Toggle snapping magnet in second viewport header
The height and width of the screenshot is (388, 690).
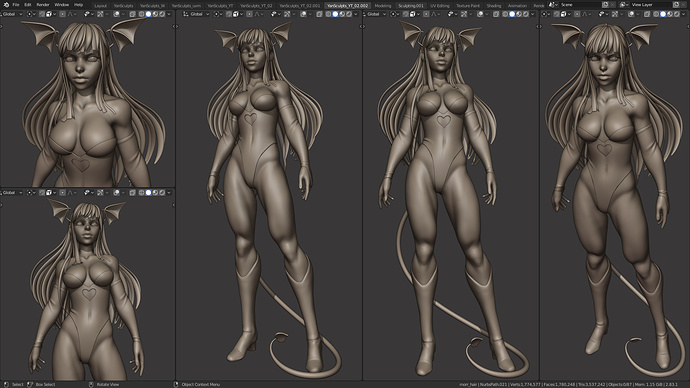click(x=229, y=14)
